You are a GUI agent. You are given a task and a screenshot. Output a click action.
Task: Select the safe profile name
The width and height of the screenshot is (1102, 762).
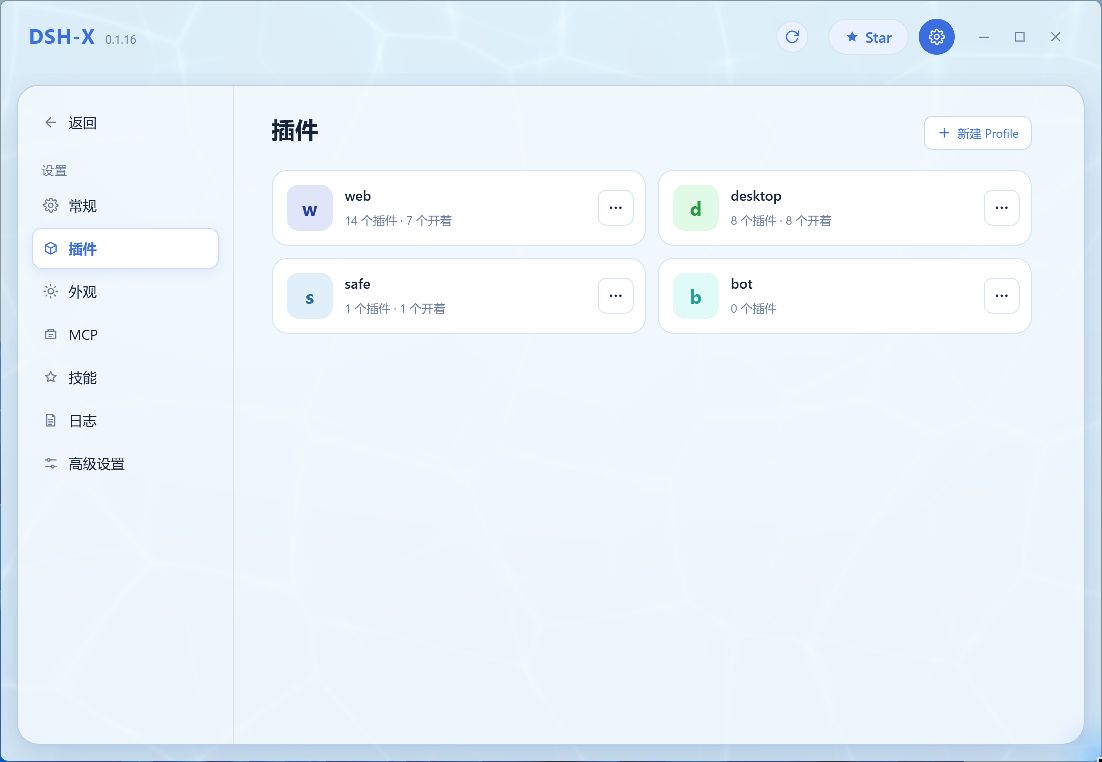click(357, 284)
